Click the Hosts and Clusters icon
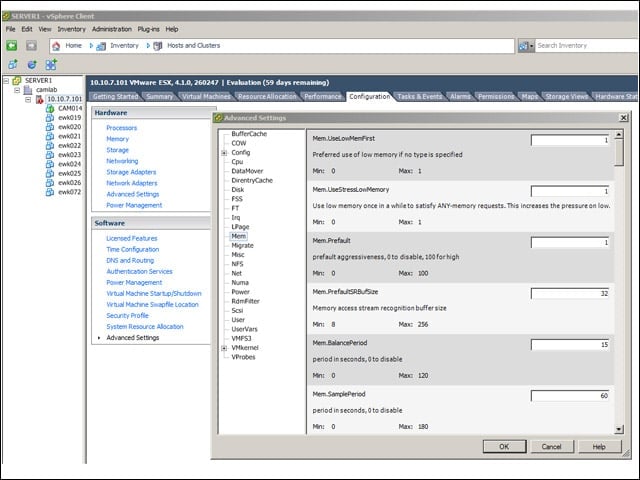 click(x=158, y=46)
